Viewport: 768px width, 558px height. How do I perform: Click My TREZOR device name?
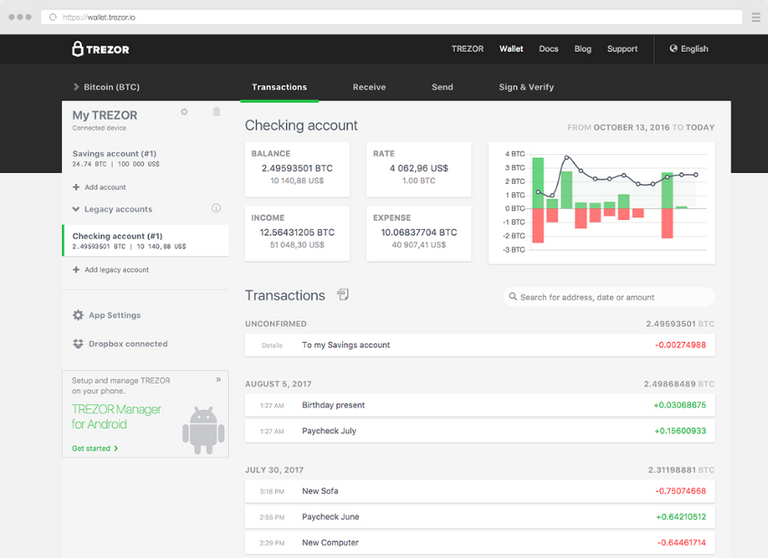coord(105,115)
